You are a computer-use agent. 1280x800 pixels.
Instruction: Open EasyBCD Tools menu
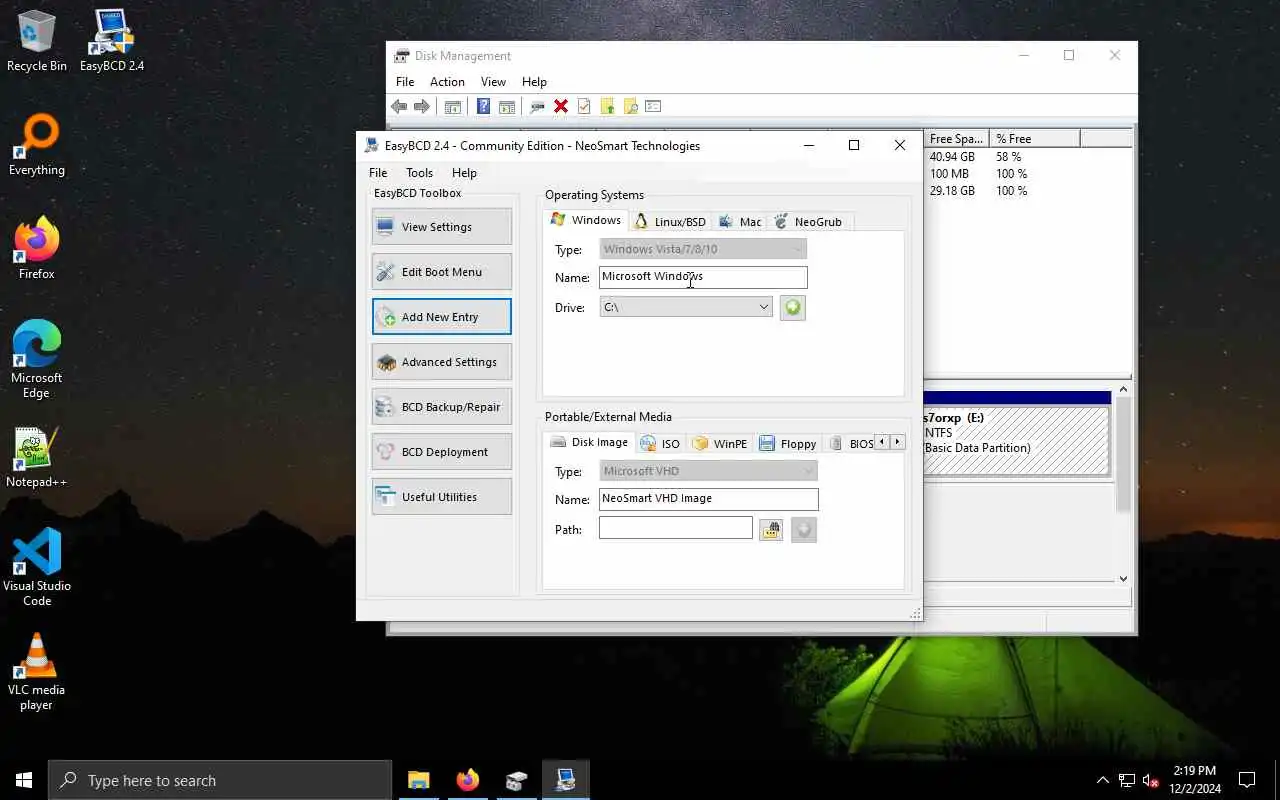tap(419, 173)
